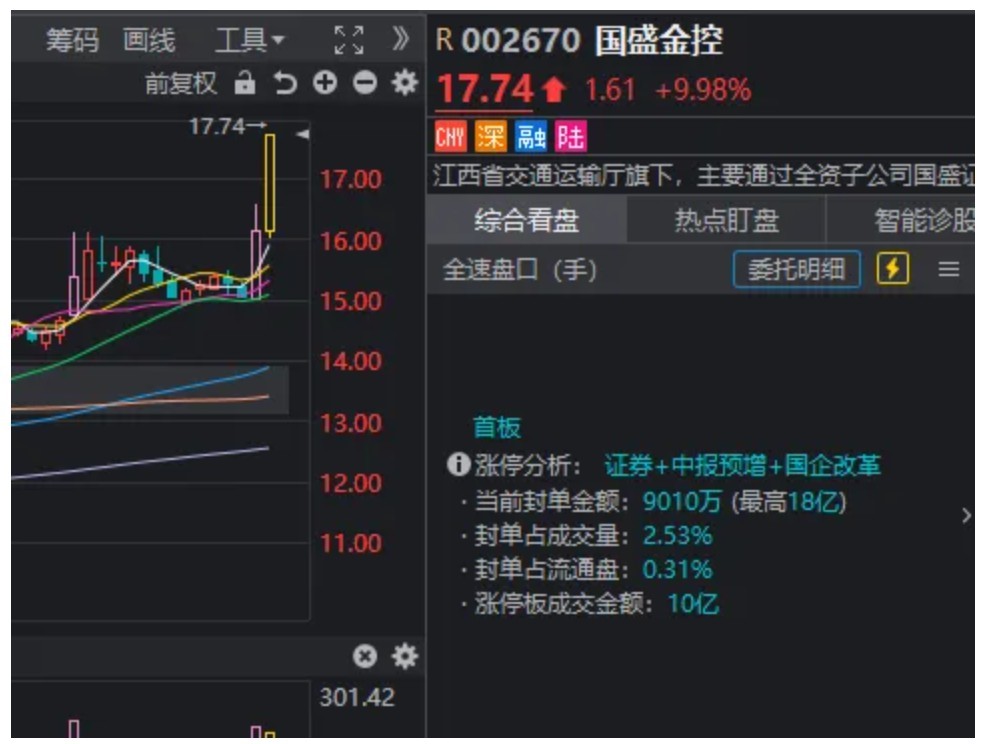
Task: Switch to the 热点盯盘 tab
Action: point(726,220)
